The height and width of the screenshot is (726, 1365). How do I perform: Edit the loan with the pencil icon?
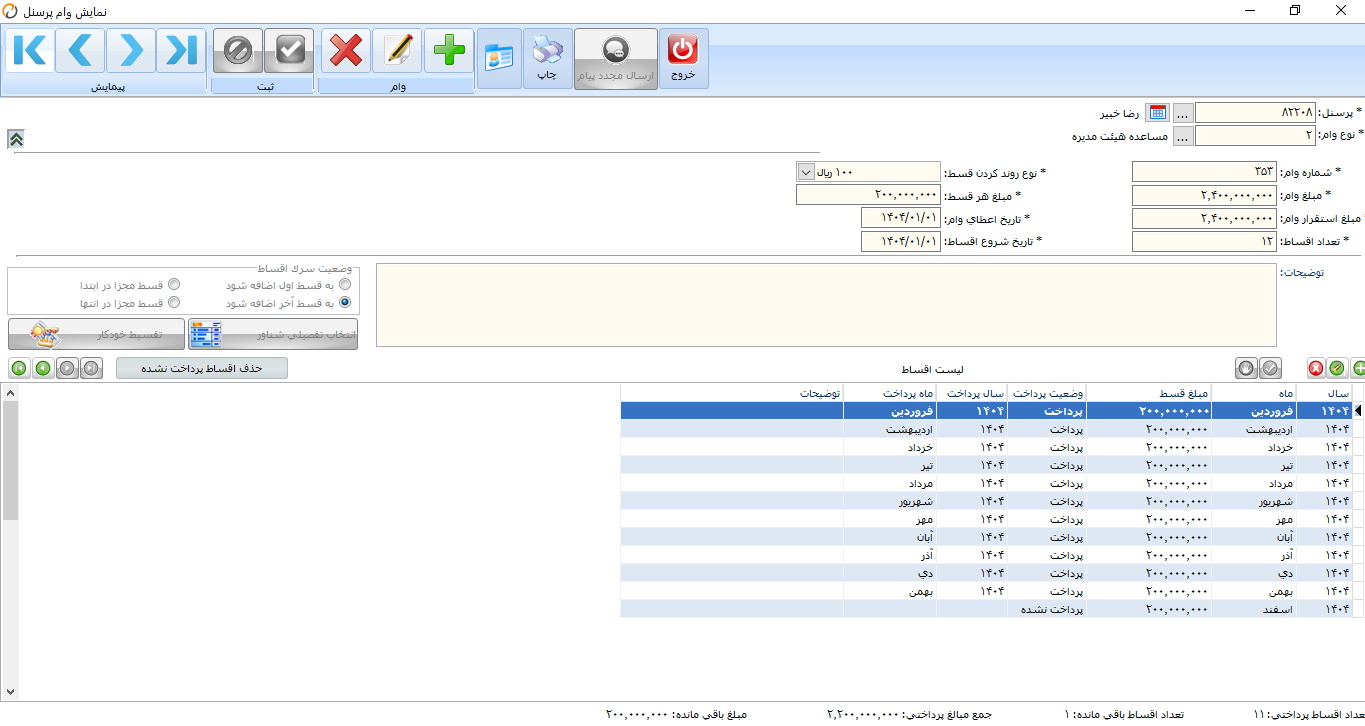click(398, 51)
